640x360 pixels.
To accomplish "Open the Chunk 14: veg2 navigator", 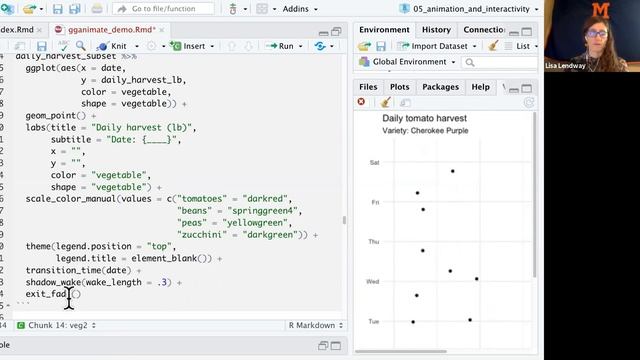I will click(x=57, y=325).
